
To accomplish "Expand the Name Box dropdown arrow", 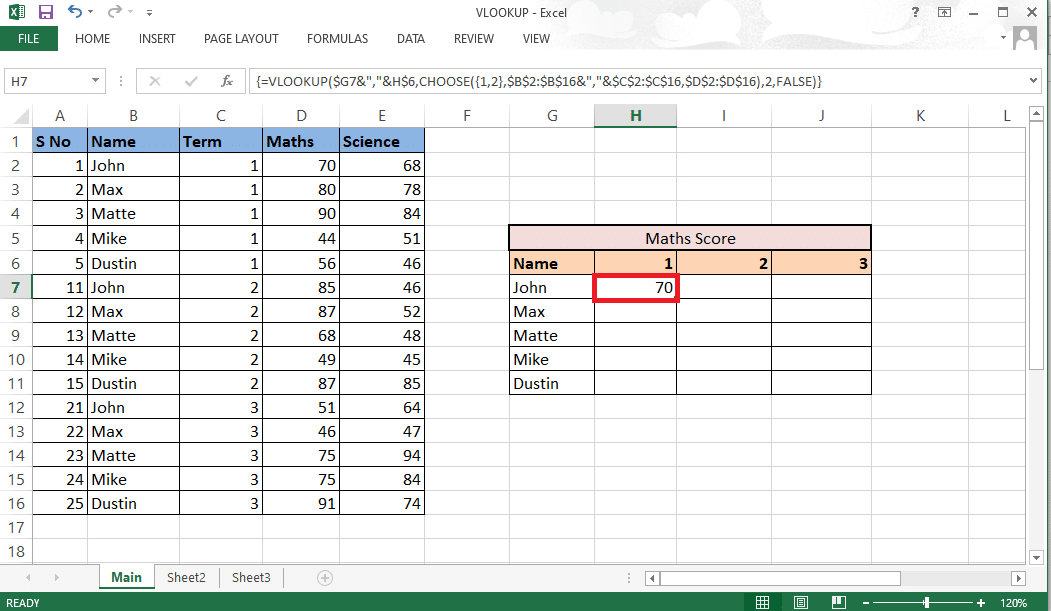I will point(96,81).
